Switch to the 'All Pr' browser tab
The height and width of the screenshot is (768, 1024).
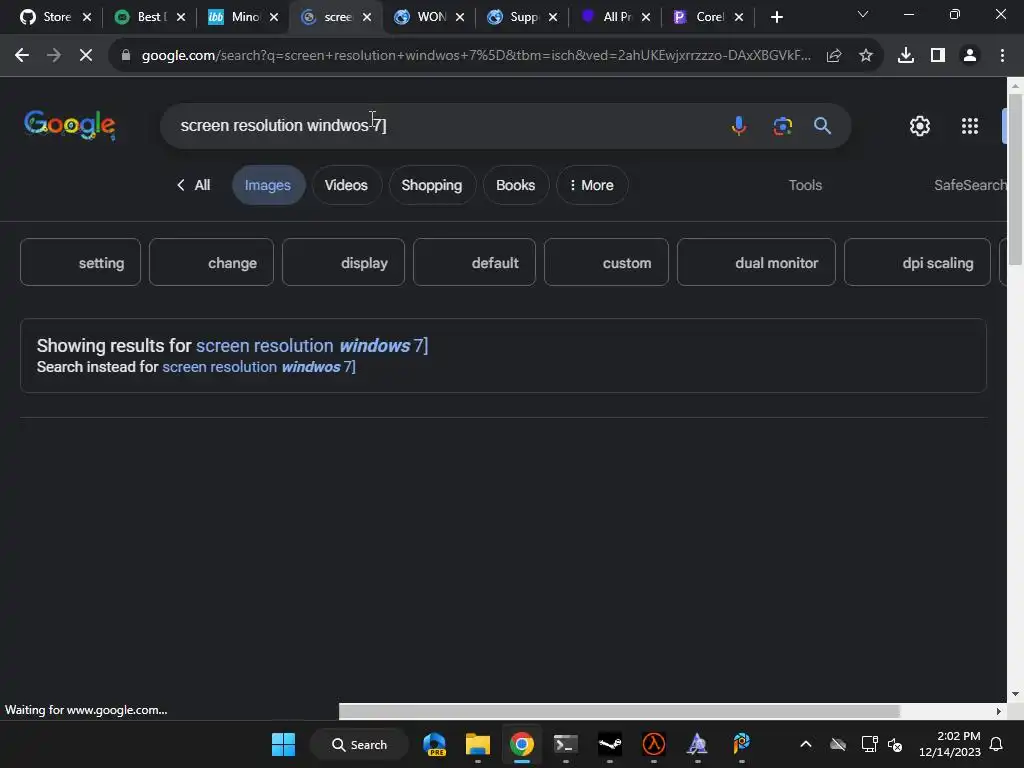tap(615, 17)
